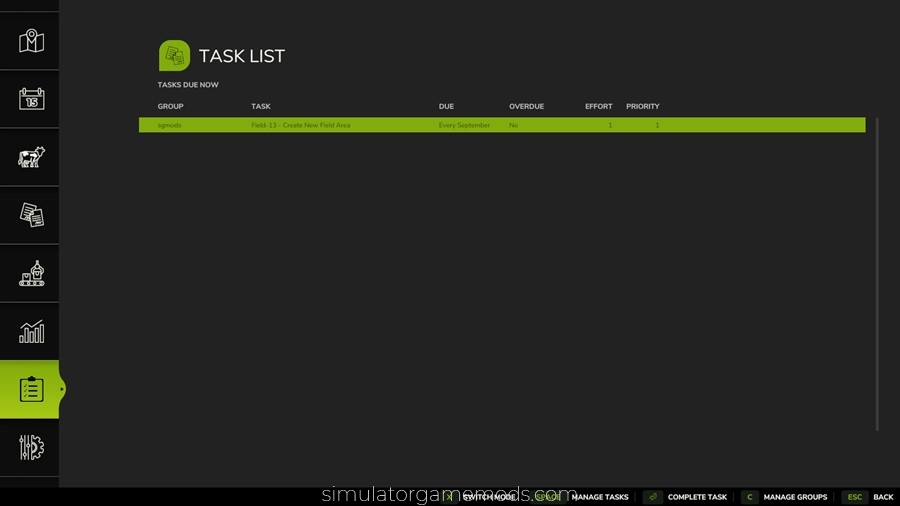This screenshot has height=506, width=900.
Task: Click the Enter key icon for Complete Task
Action: click(653, 497)
